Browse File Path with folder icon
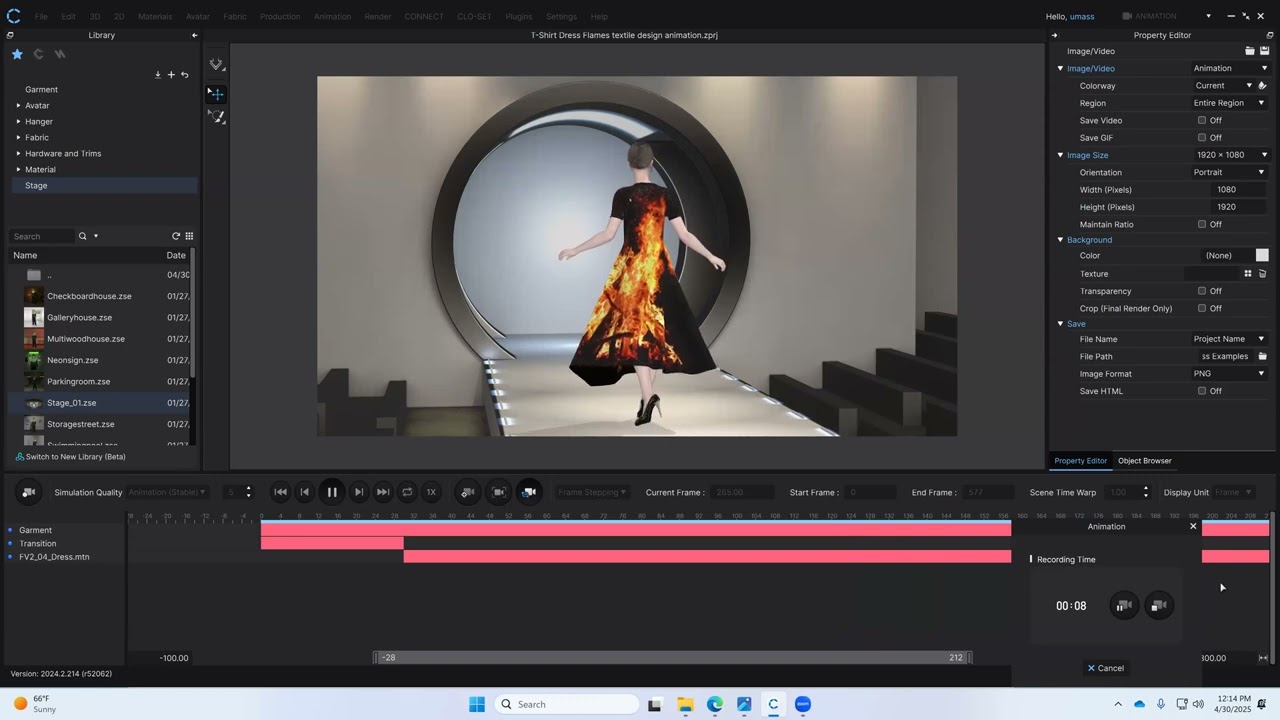1280x720 pixels. [x=1262, y=357]
